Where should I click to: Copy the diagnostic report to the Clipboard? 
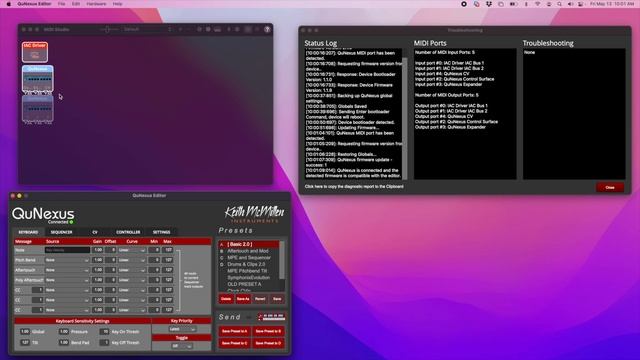pos(354,187)
